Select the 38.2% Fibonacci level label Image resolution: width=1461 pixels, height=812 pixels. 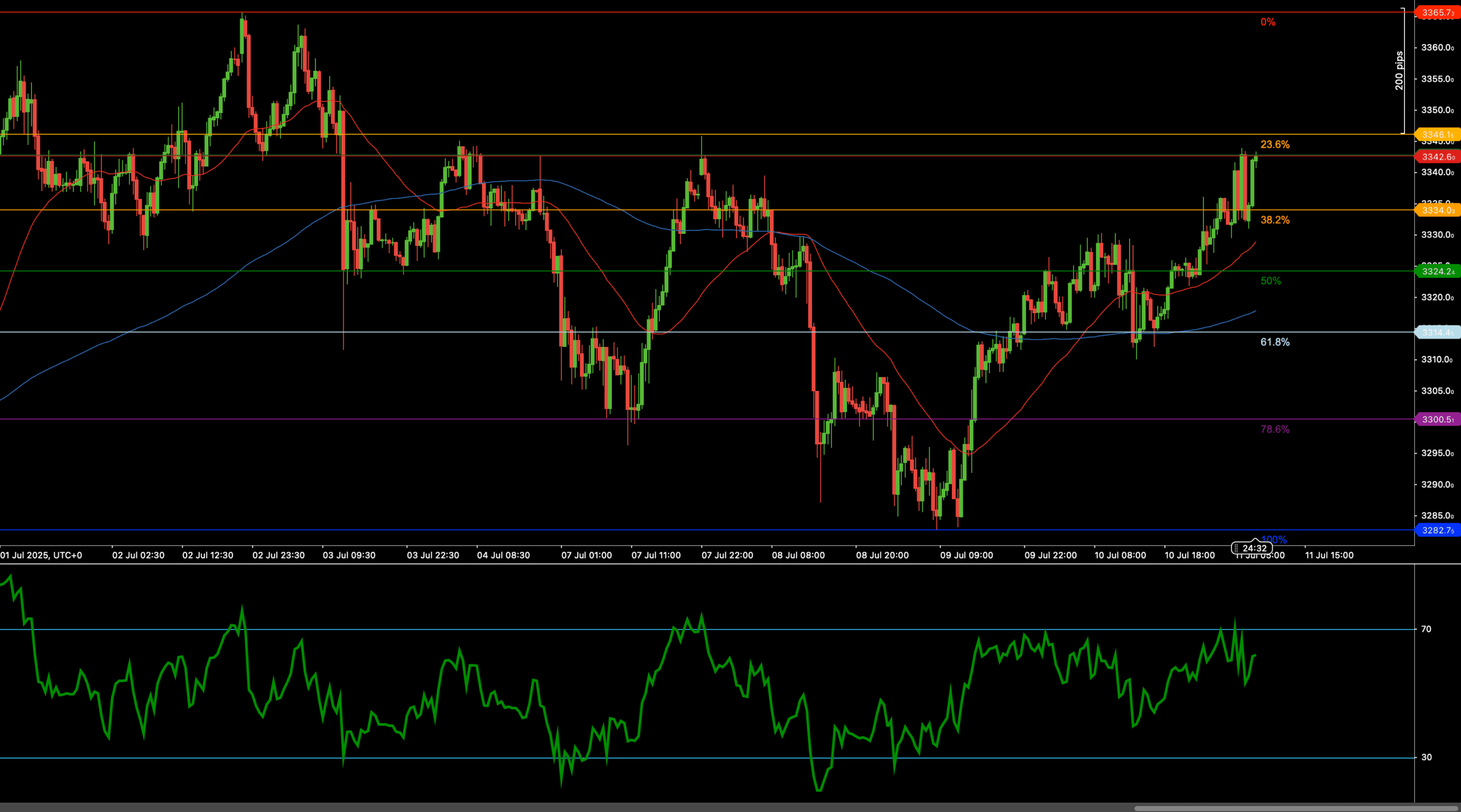(x=1275, y=220)
